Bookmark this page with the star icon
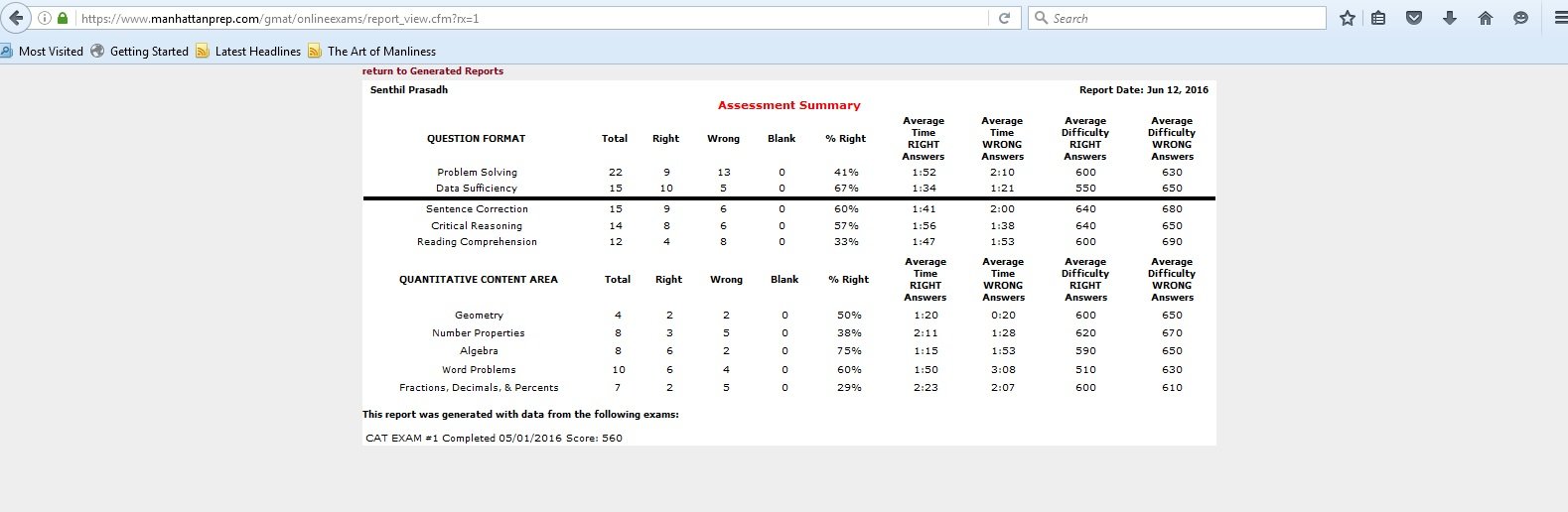Screen dimensions: 1568x512 click(x=1347, y=18)
